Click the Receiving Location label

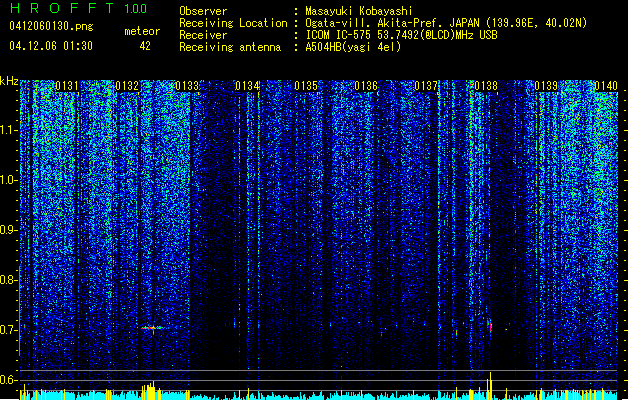233,23
